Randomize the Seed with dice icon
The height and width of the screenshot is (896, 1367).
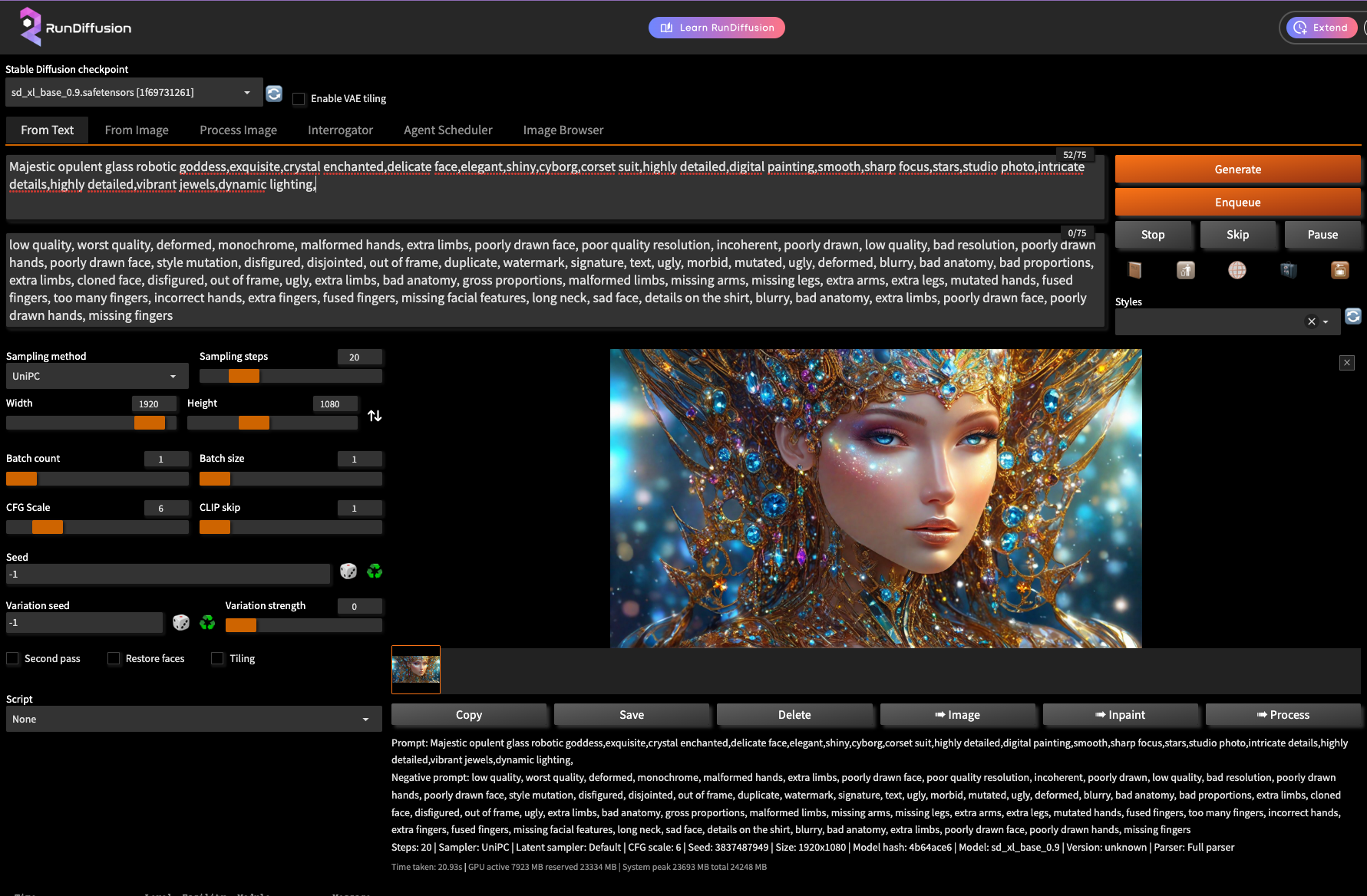[348, 572]
